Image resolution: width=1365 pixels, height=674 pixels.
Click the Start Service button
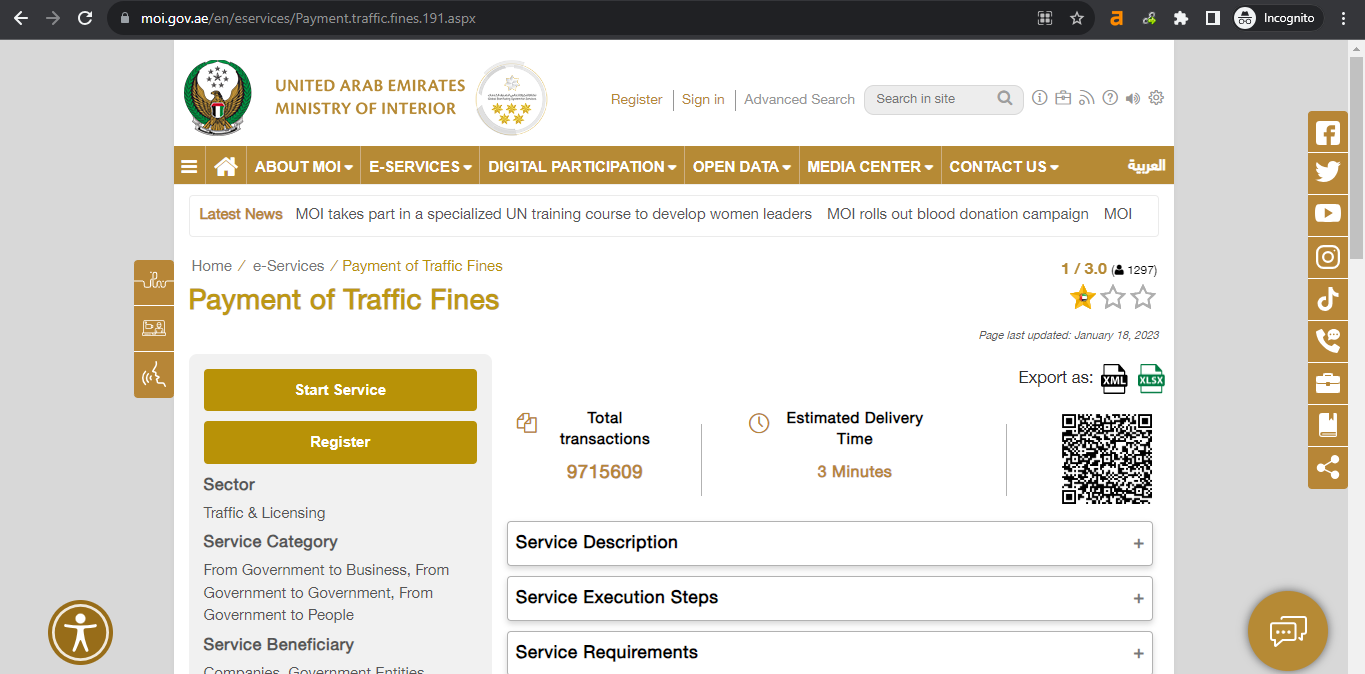coord(340,390)
